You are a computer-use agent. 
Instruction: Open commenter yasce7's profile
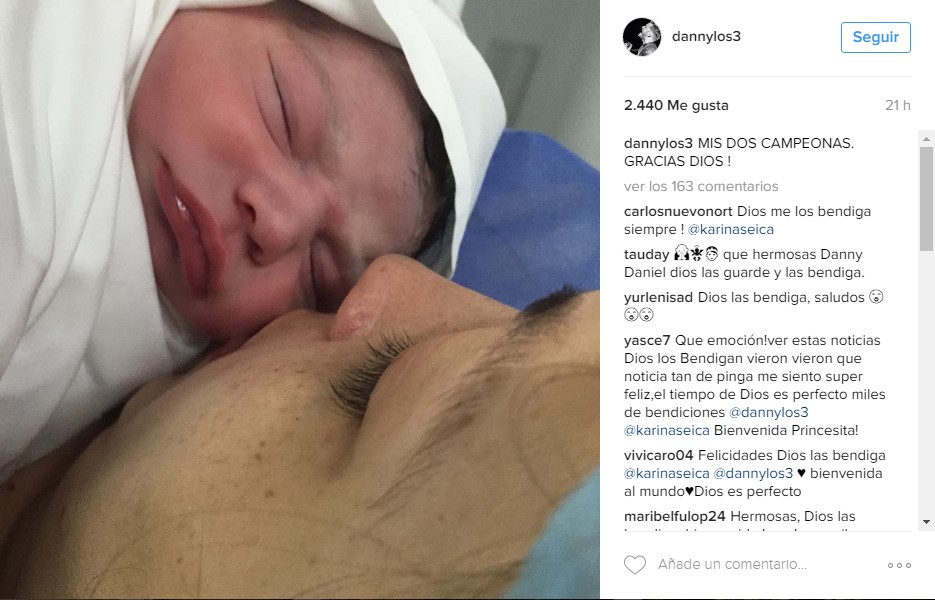pos(647,341)
